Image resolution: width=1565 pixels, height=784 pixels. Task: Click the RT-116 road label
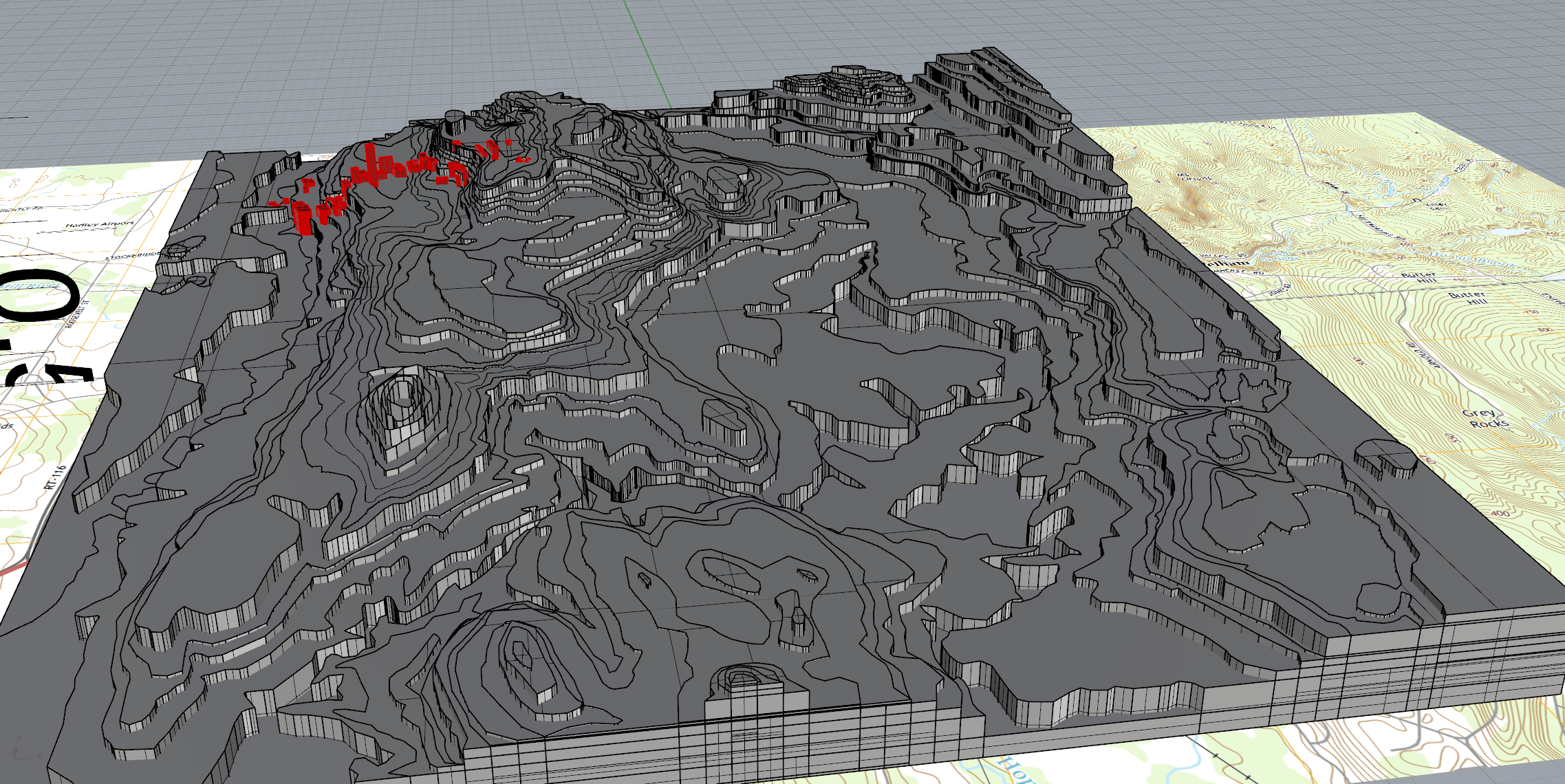pyautogui.click(x=56, y=477)
